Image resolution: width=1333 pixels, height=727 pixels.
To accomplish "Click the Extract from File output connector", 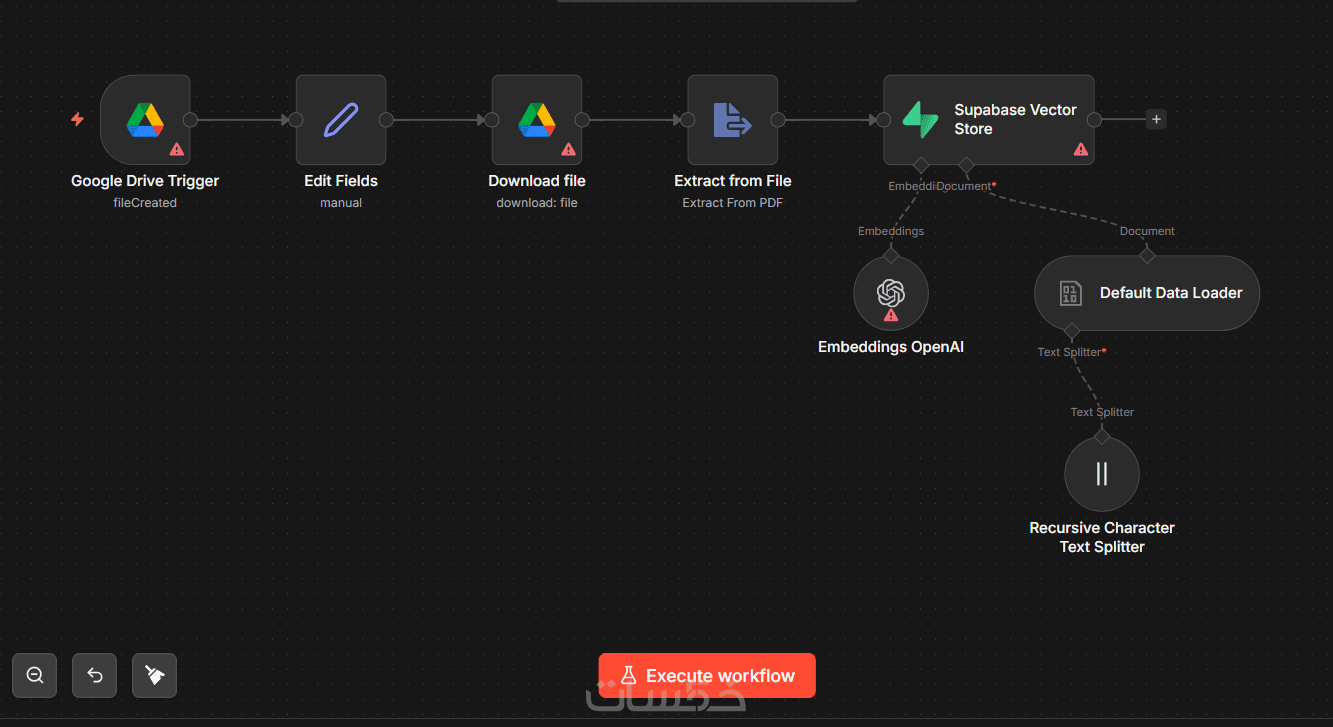I will click(x=778, y=120).
